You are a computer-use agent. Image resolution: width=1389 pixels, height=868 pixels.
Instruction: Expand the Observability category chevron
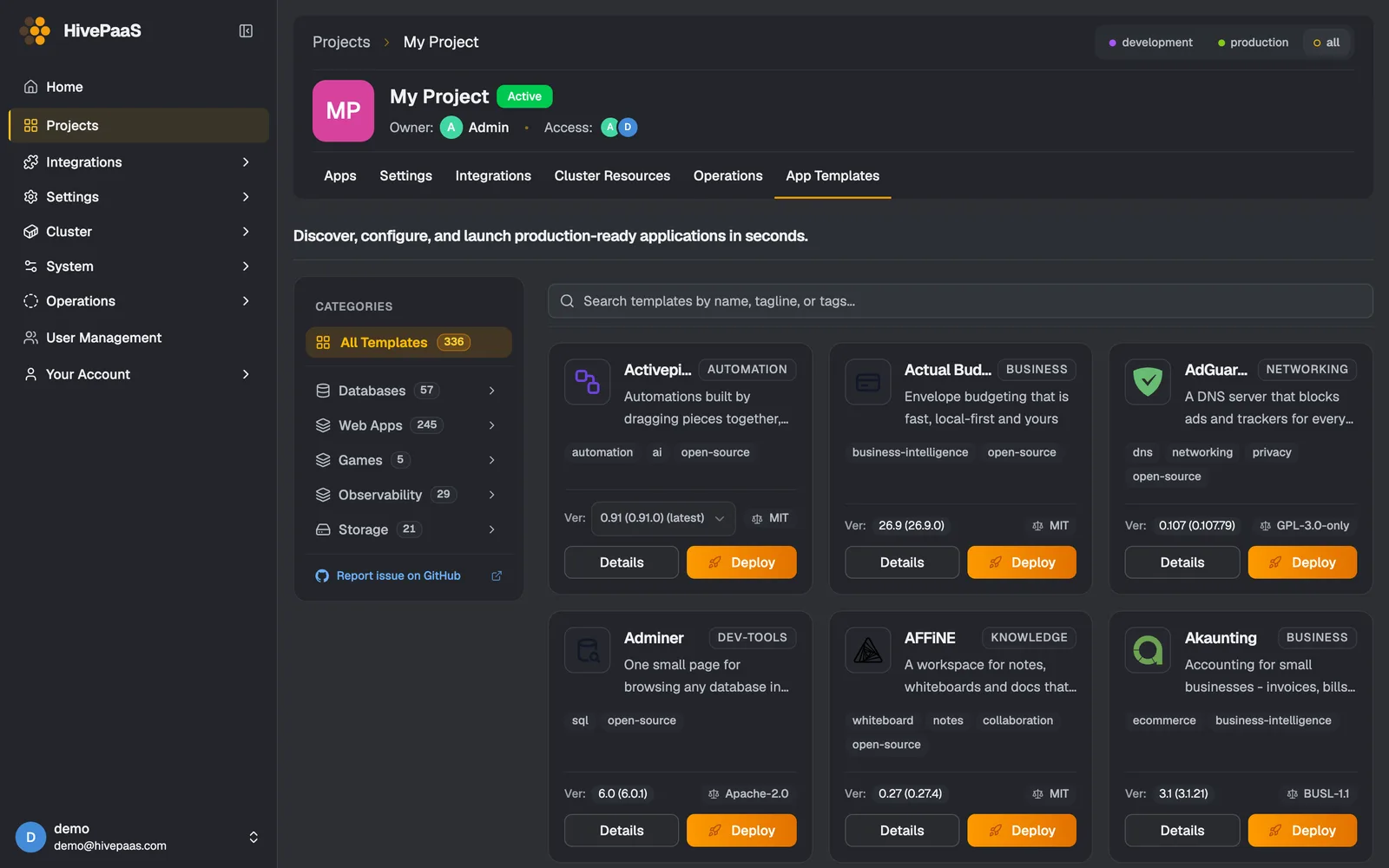click(x=491, y=495)
